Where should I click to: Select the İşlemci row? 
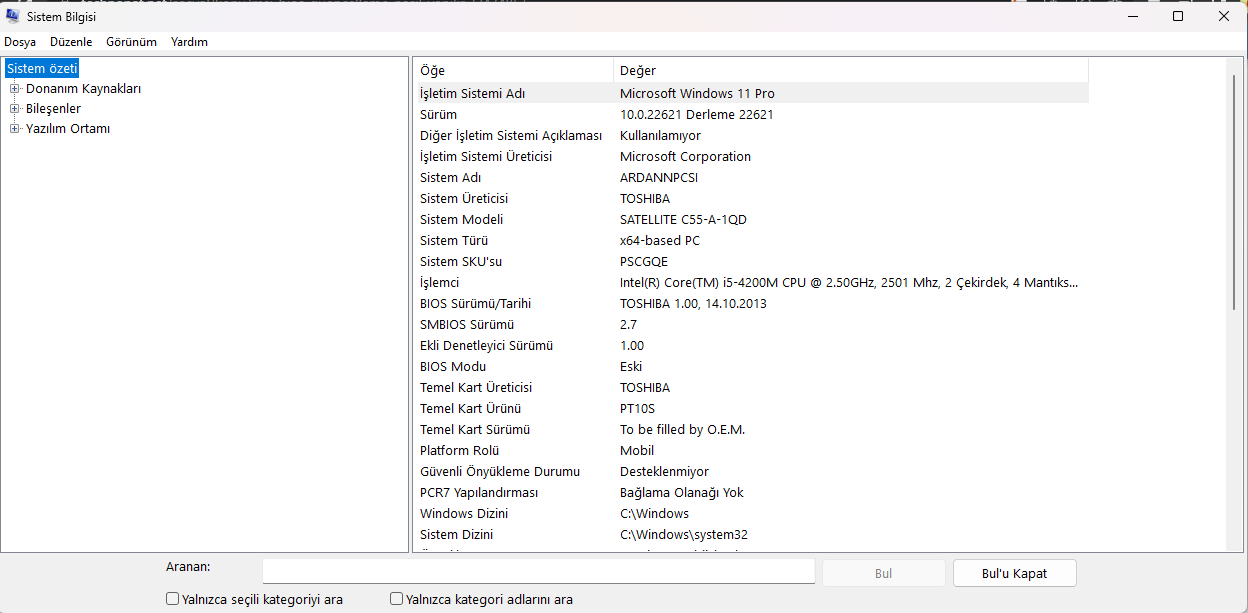[x=752, y=282]
